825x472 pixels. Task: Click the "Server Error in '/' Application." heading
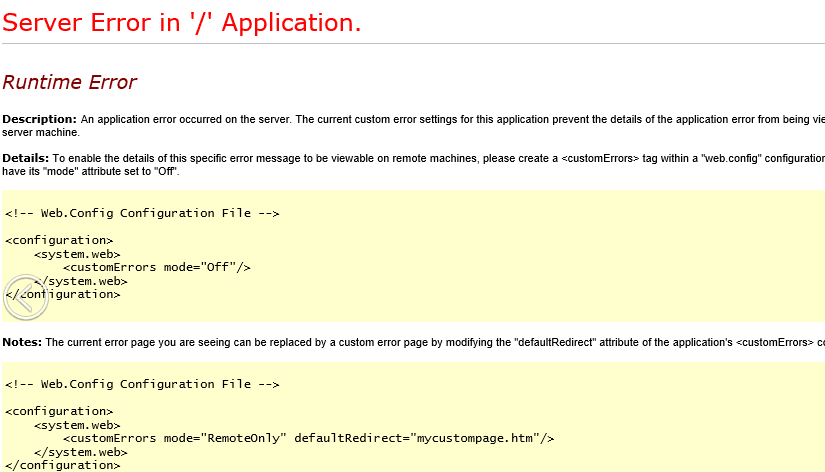(182, 23)
